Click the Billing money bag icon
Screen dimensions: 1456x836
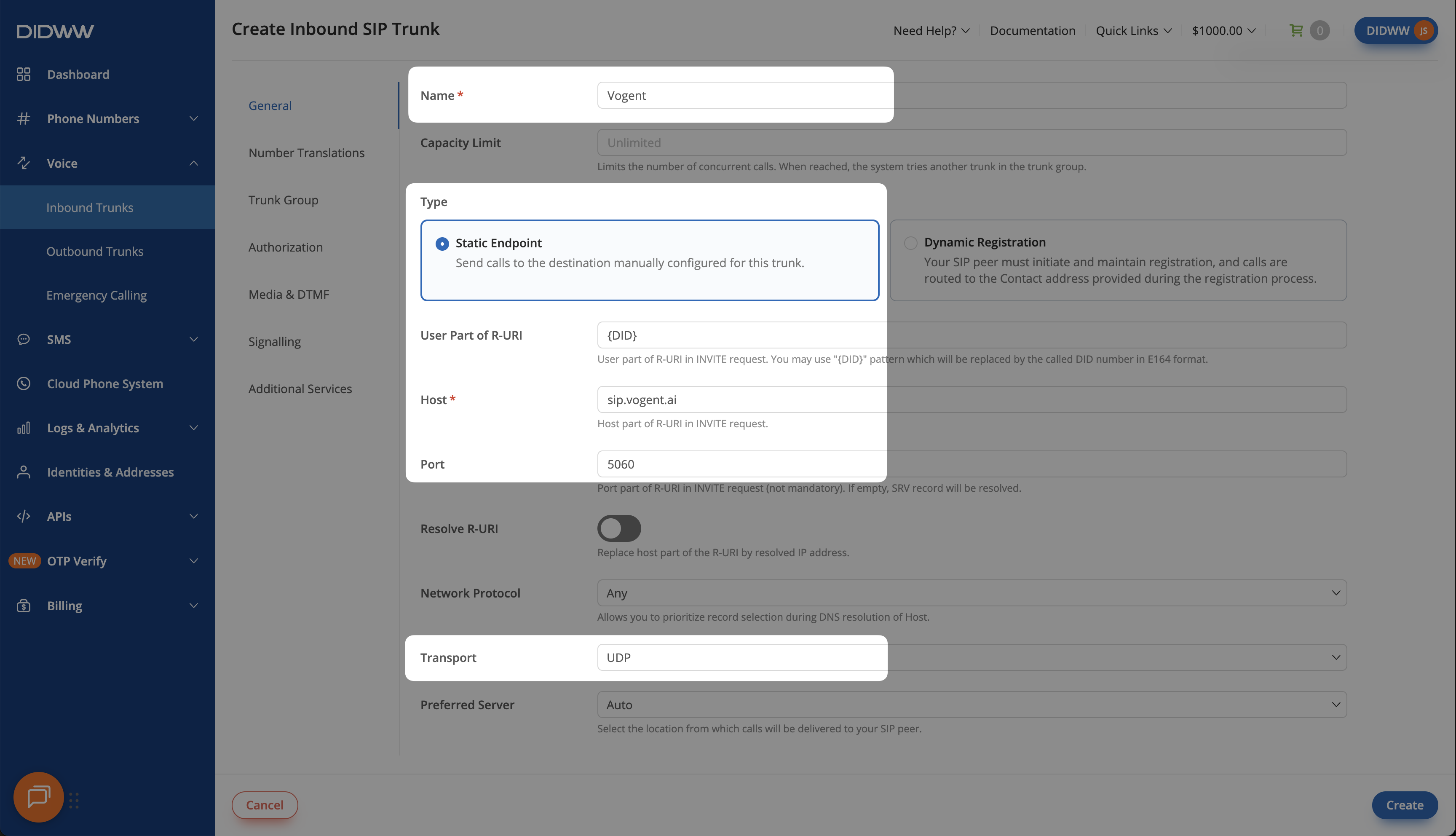coord(24,605)
